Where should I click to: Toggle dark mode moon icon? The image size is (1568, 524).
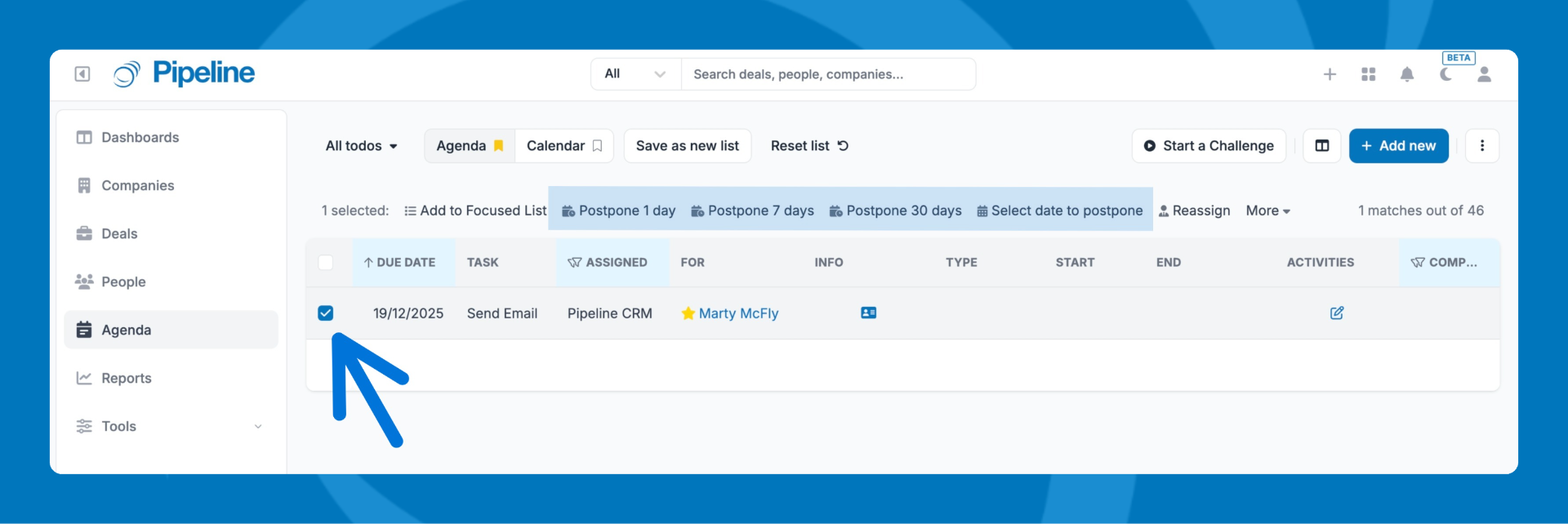pos(1445,74)
